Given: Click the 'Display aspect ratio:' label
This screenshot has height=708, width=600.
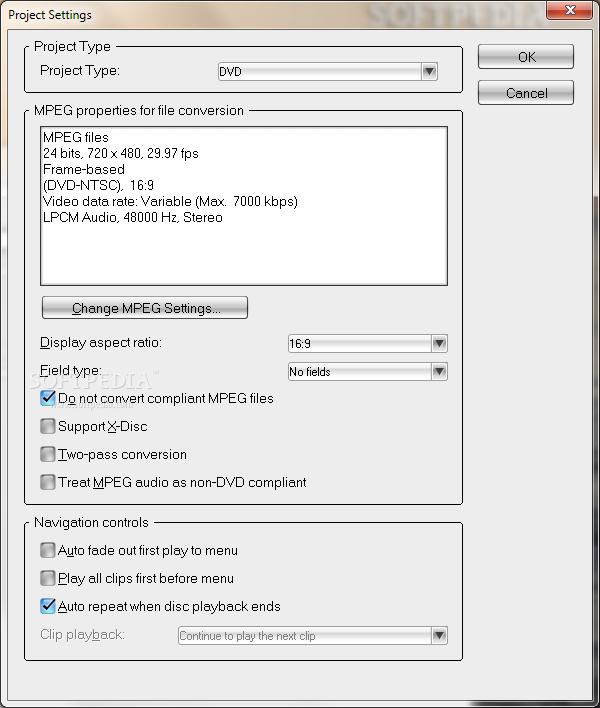Looking at the screenshot, I should 101,343.
